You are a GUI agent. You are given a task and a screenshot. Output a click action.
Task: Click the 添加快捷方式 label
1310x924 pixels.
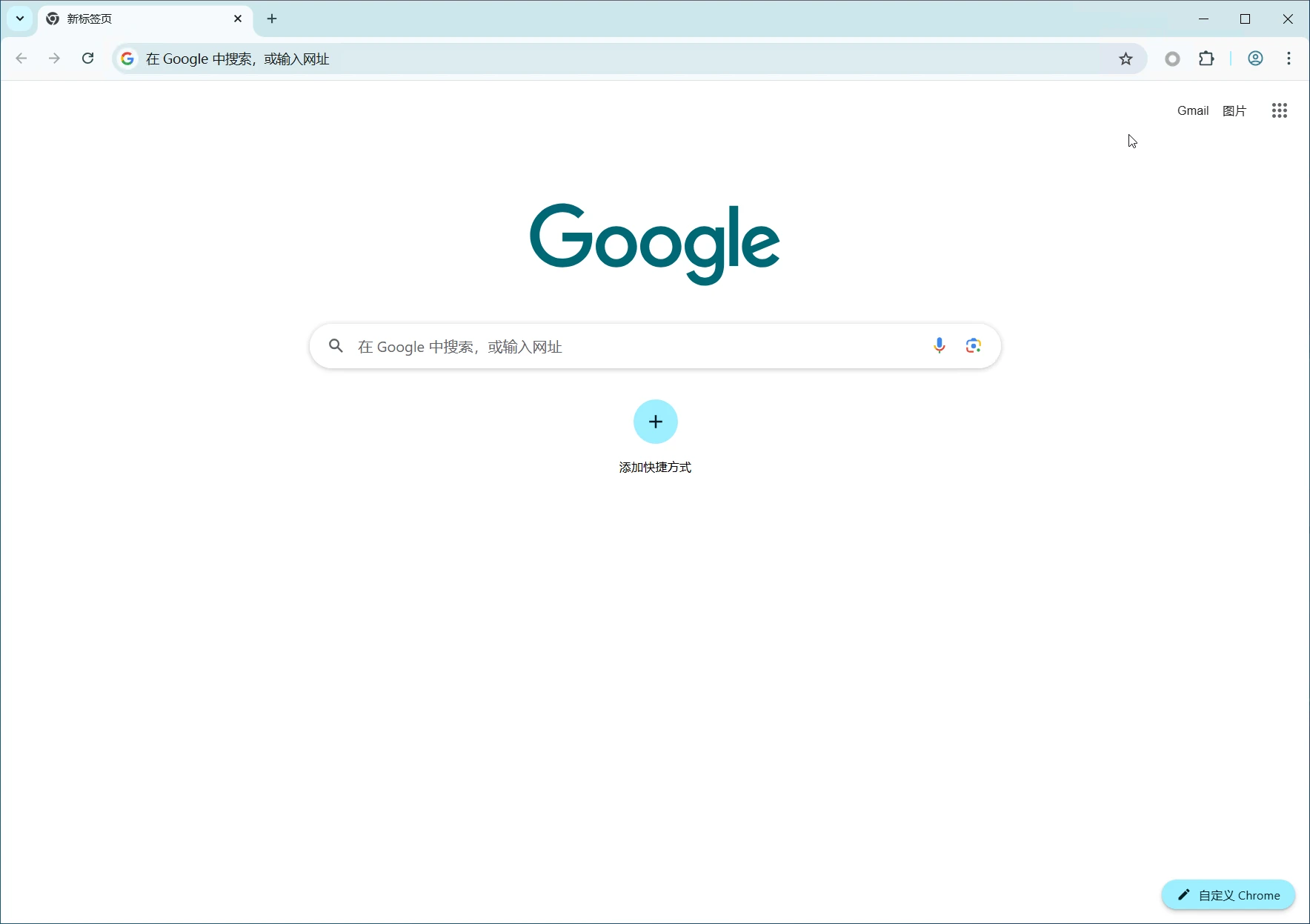(x=655, y=468)
